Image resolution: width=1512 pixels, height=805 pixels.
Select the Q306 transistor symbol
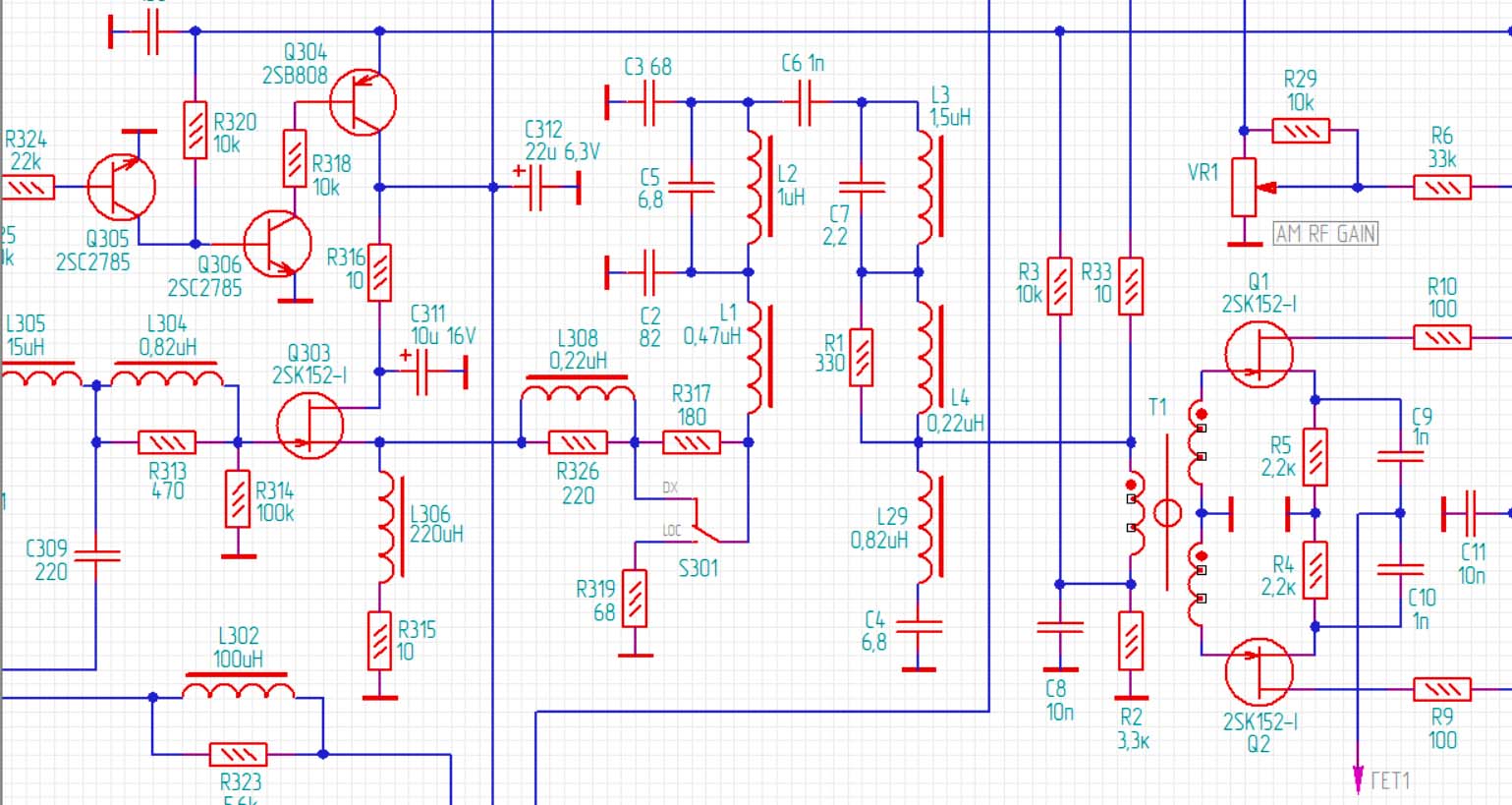click(x=277, y=244)
